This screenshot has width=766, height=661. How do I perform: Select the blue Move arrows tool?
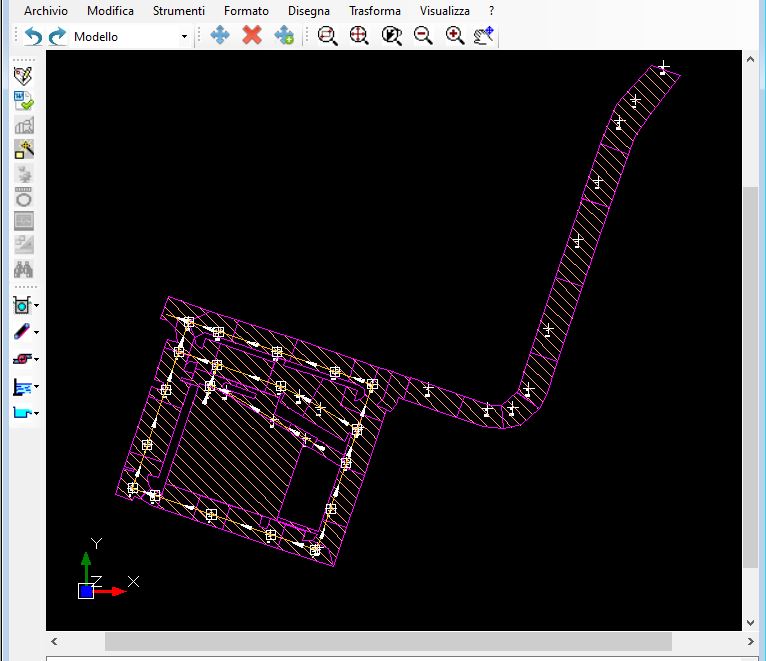point(220,36)
